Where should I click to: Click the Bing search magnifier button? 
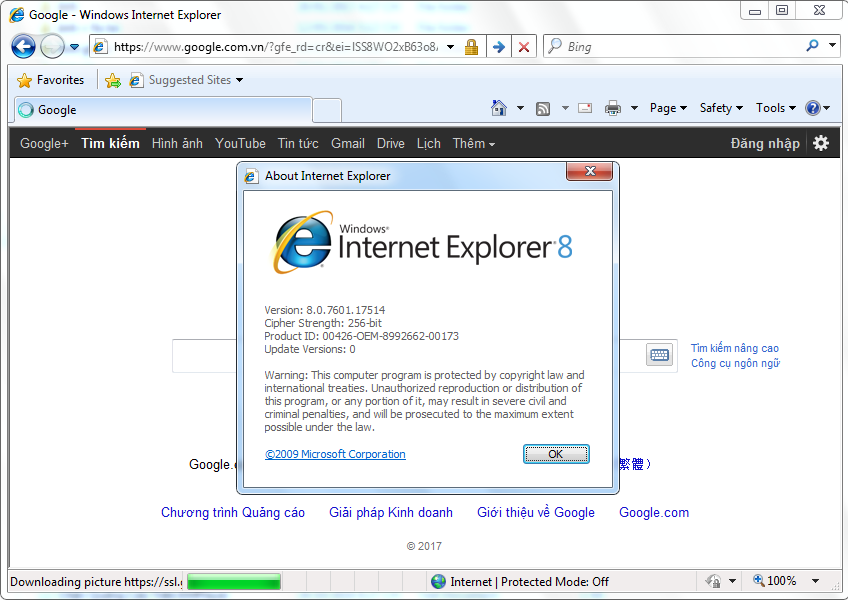[x=812, y=46]
